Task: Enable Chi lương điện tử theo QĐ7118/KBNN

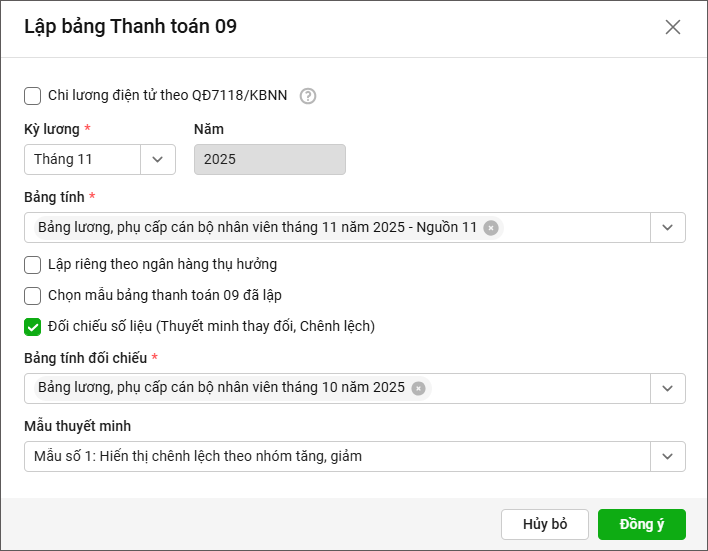Action: [33, 96]
